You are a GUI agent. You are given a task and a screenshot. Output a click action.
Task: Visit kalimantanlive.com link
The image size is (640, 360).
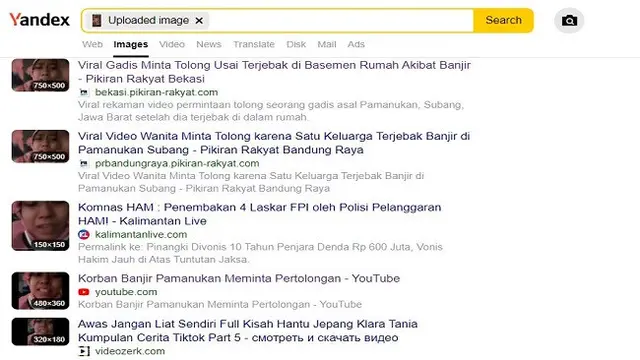pyautogui.click(x=141, y=234)
